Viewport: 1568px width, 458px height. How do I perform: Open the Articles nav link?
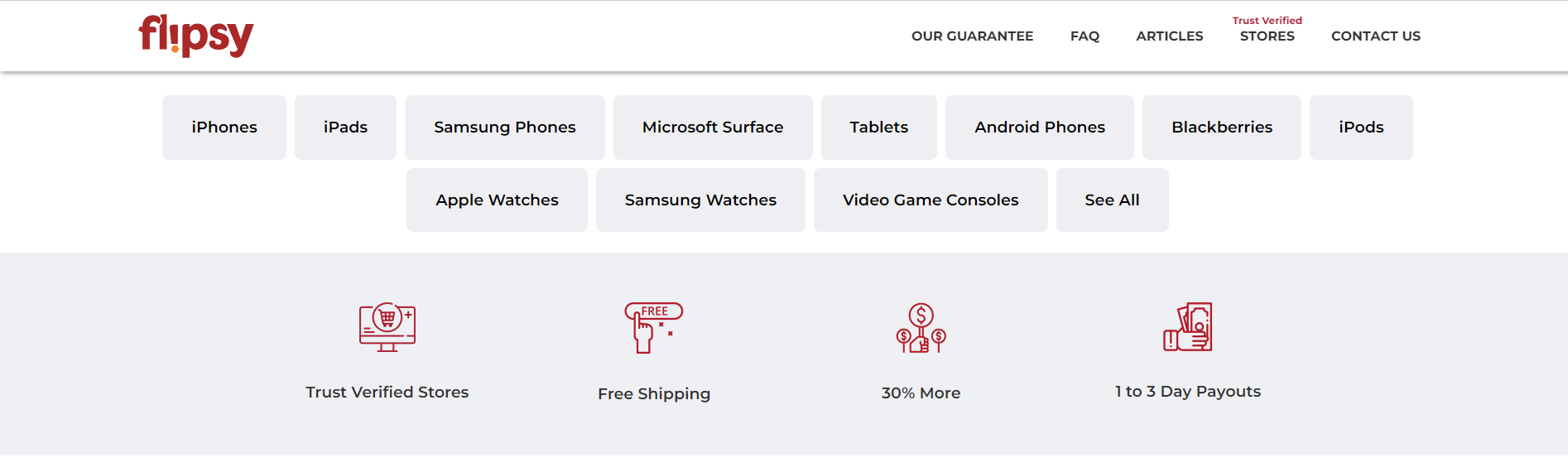pyautogui.click(x=1169, y=36)
